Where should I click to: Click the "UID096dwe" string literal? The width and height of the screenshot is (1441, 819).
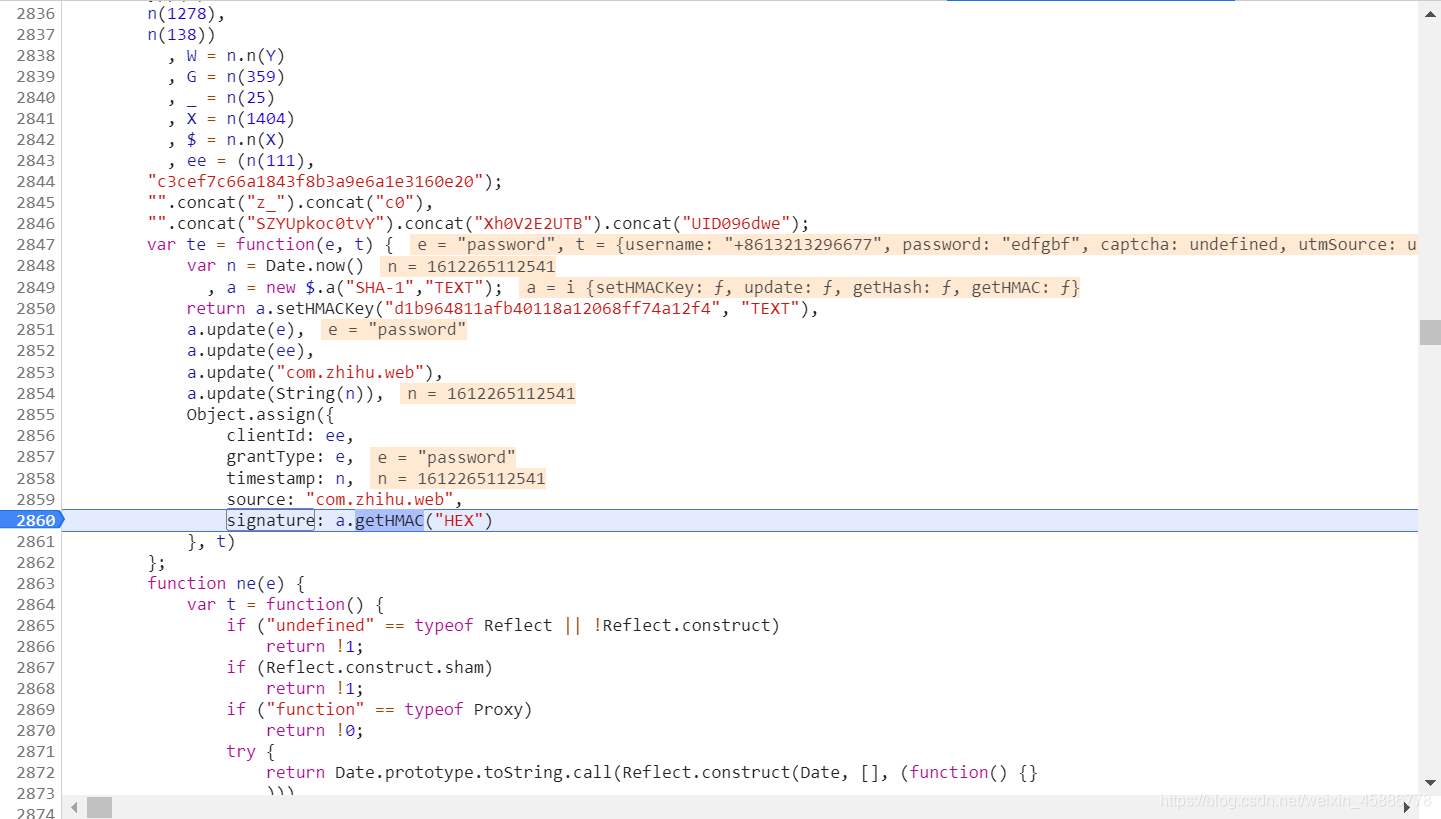click(735, 223)
